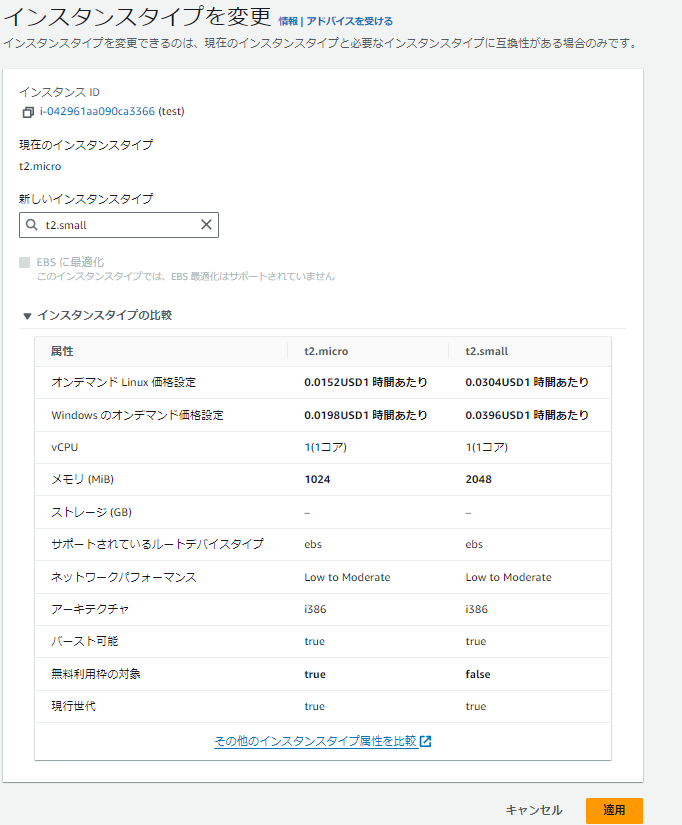Focus the 新しいインスタンスタイプ input field
This screenshot has height=825, width=682.
coord(119,225)
